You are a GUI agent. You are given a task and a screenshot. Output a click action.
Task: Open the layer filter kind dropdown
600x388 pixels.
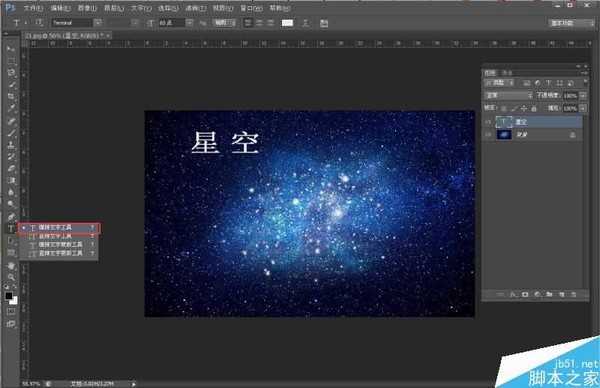500,83
